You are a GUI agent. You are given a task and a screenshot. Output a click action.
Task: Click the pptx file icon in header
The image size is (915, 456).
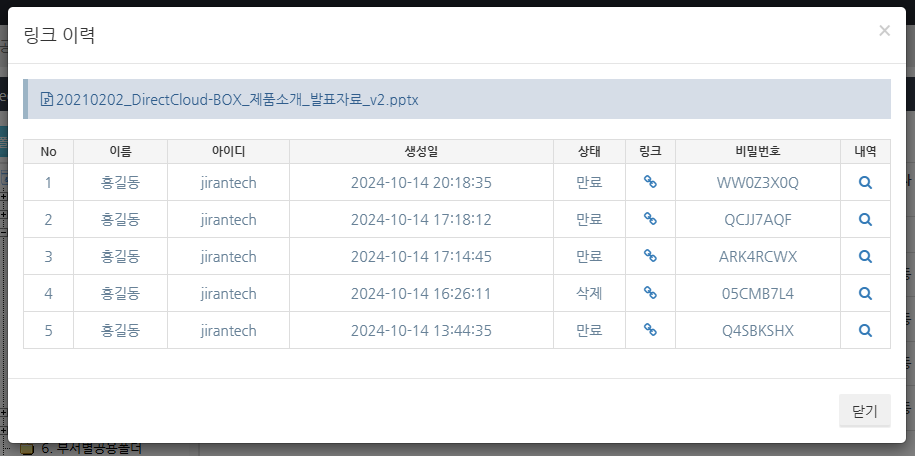[46, 100]
